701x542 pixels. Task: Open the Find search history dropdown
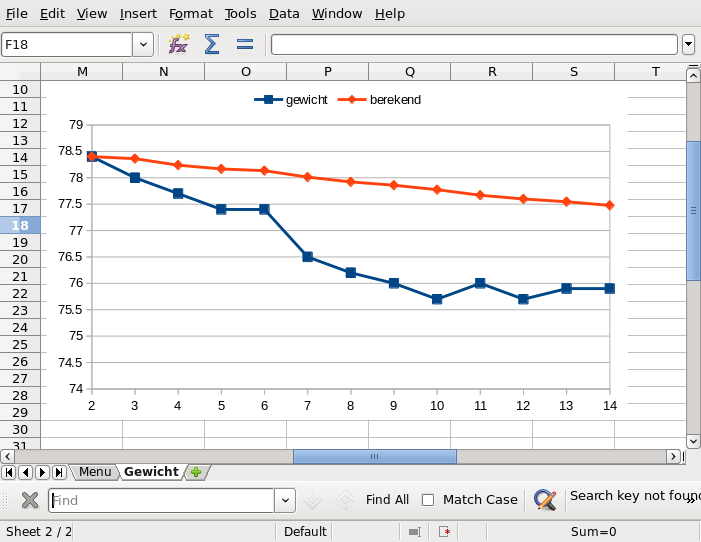coord(285,500)
